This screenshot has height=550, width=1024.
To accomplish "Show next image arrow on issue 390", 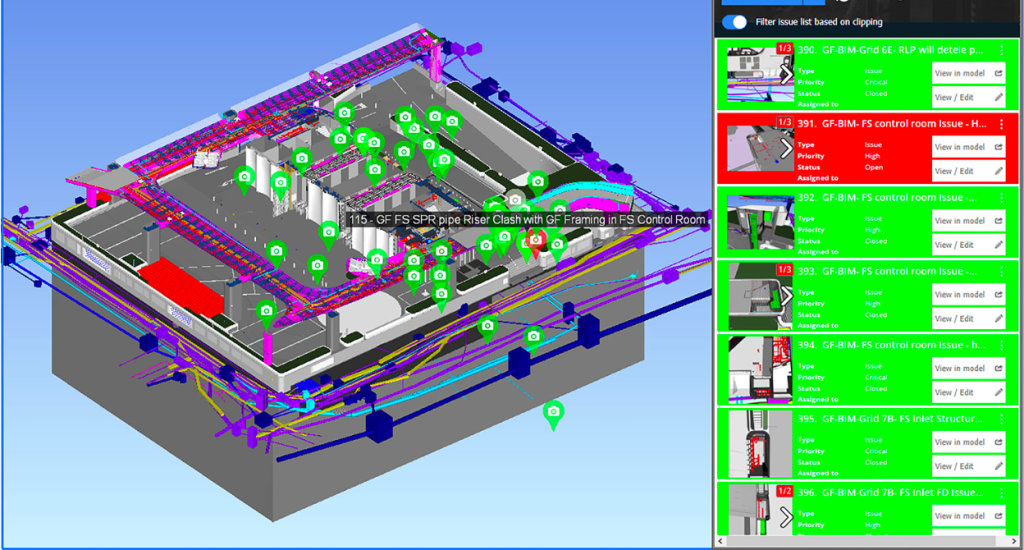I will click(786, 73).
